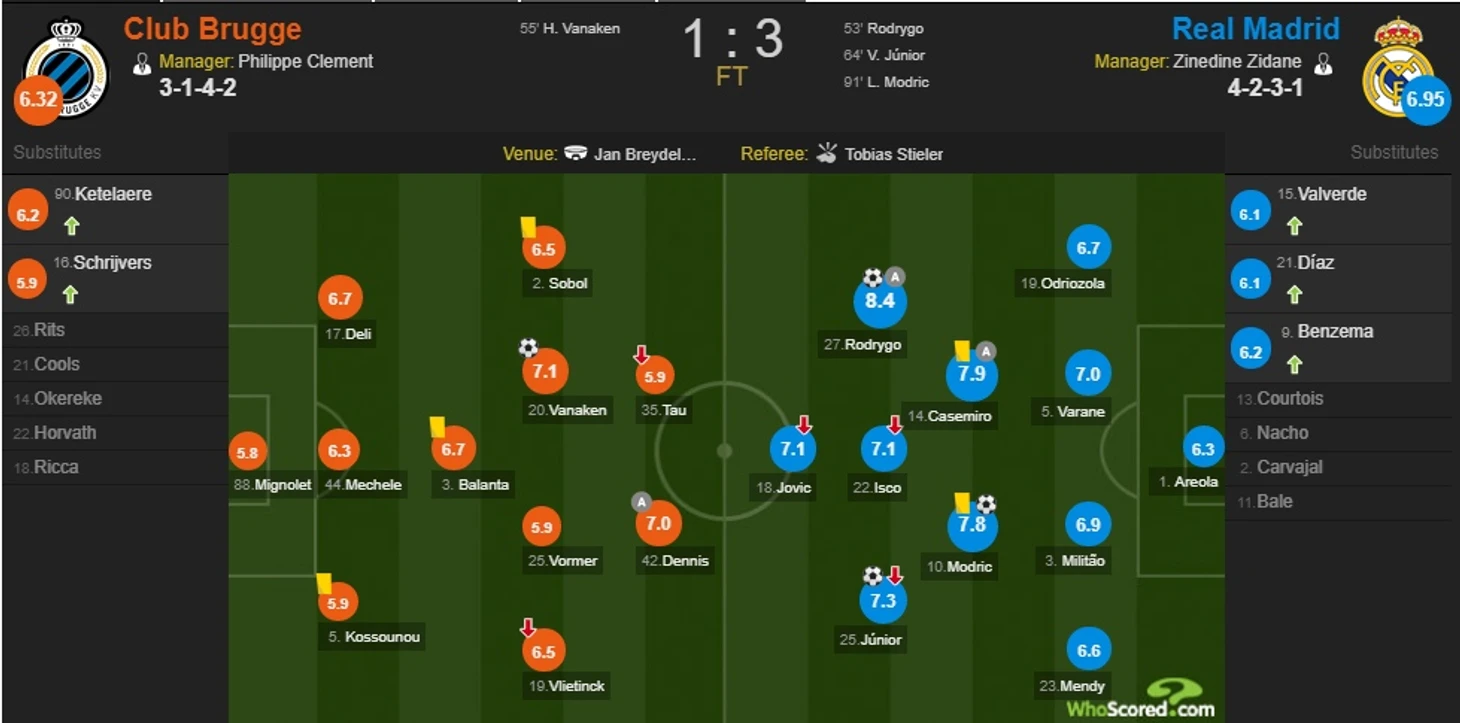This screenshot has height=723, width=1460.
Task: Click Casemiro's 7.9 rating circle
Action: (x=971, y=374)
